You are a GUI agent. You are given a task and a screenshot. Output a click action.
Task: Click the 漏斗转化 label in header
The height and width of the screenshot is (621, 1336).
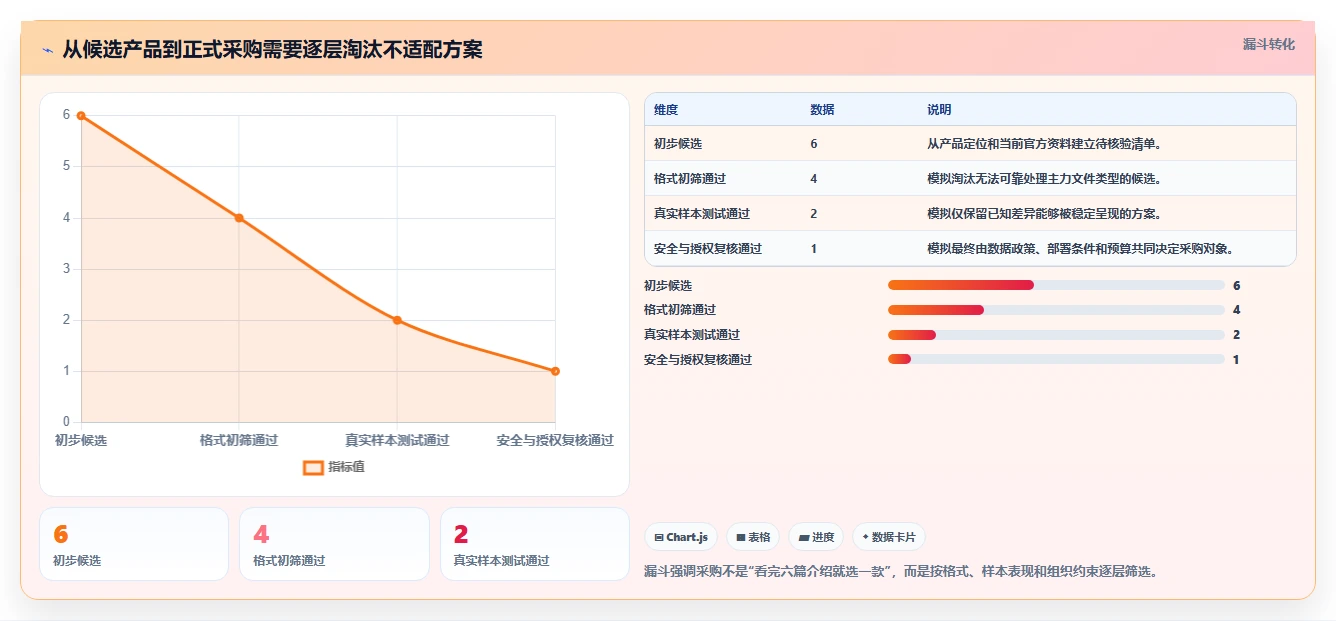[x=1268, y=44]
